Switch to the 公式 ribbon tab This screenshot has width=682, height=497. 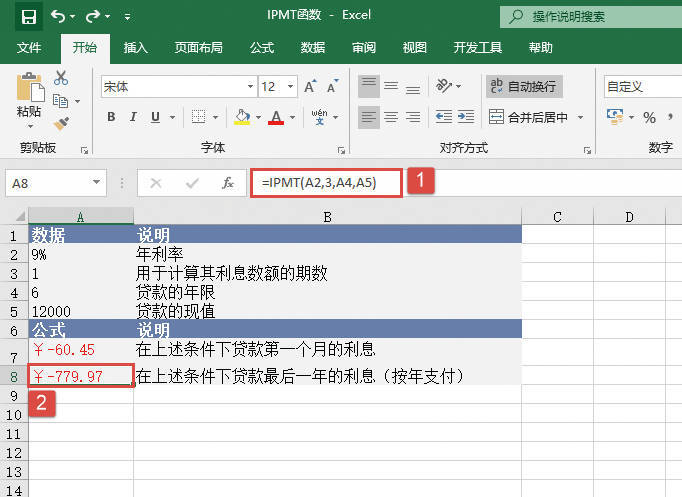pyautogui.click(x=261, y=47)
